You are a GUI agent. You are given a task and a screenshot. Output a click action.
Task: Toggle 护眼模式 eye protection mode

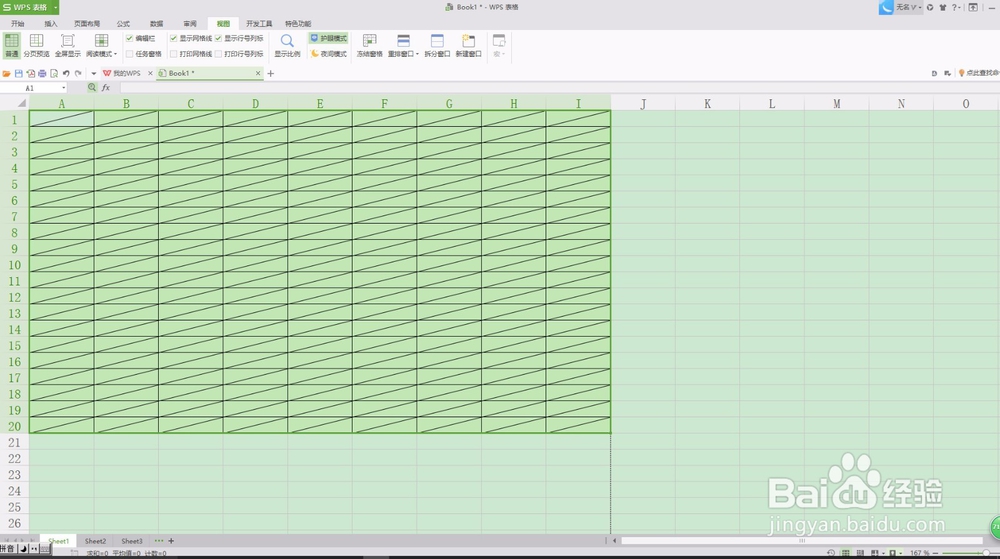coord(328,38)
